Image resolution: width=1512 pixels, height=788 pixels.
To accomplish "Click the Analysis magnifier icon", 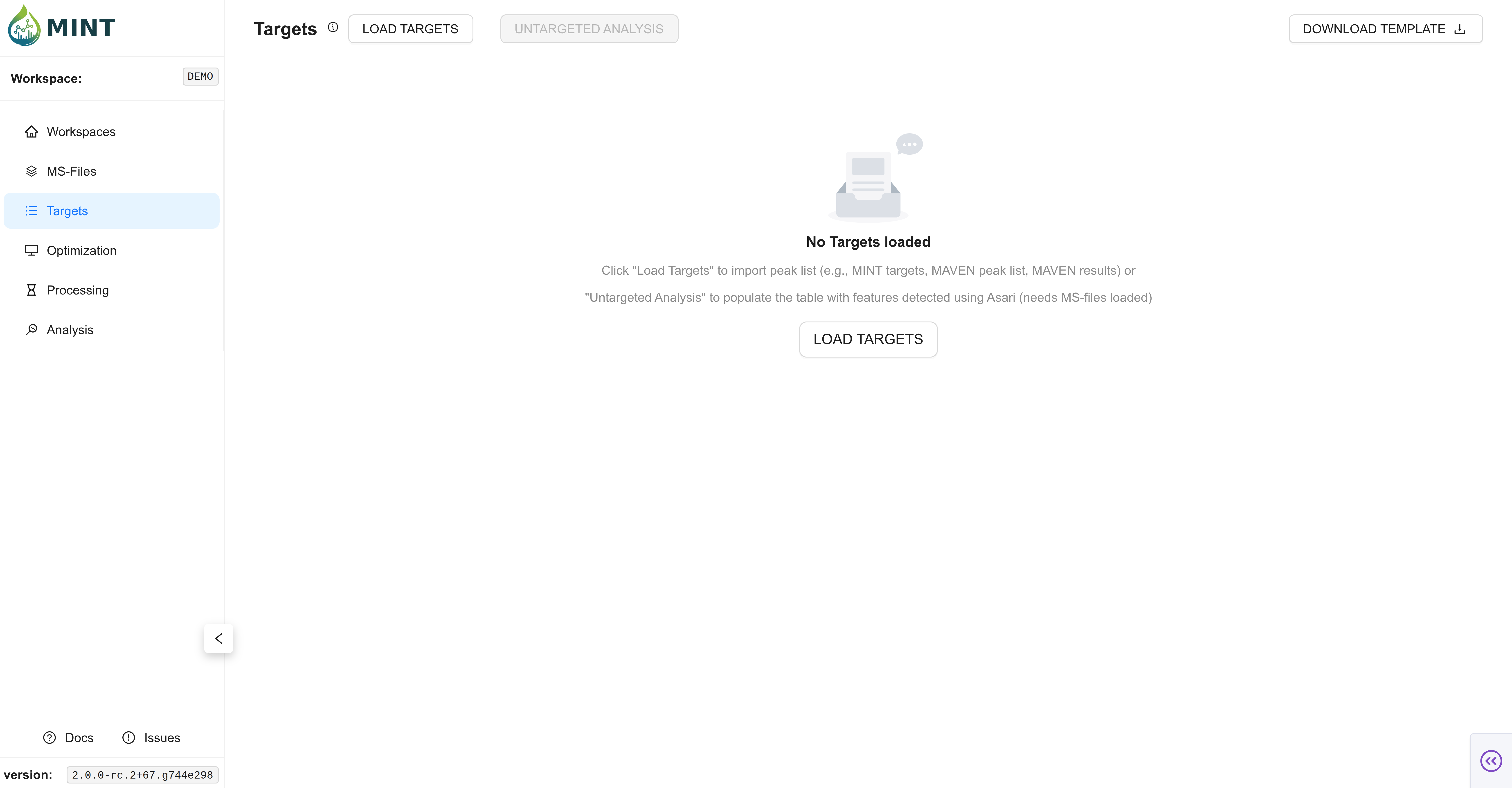I will click(31, 329).
